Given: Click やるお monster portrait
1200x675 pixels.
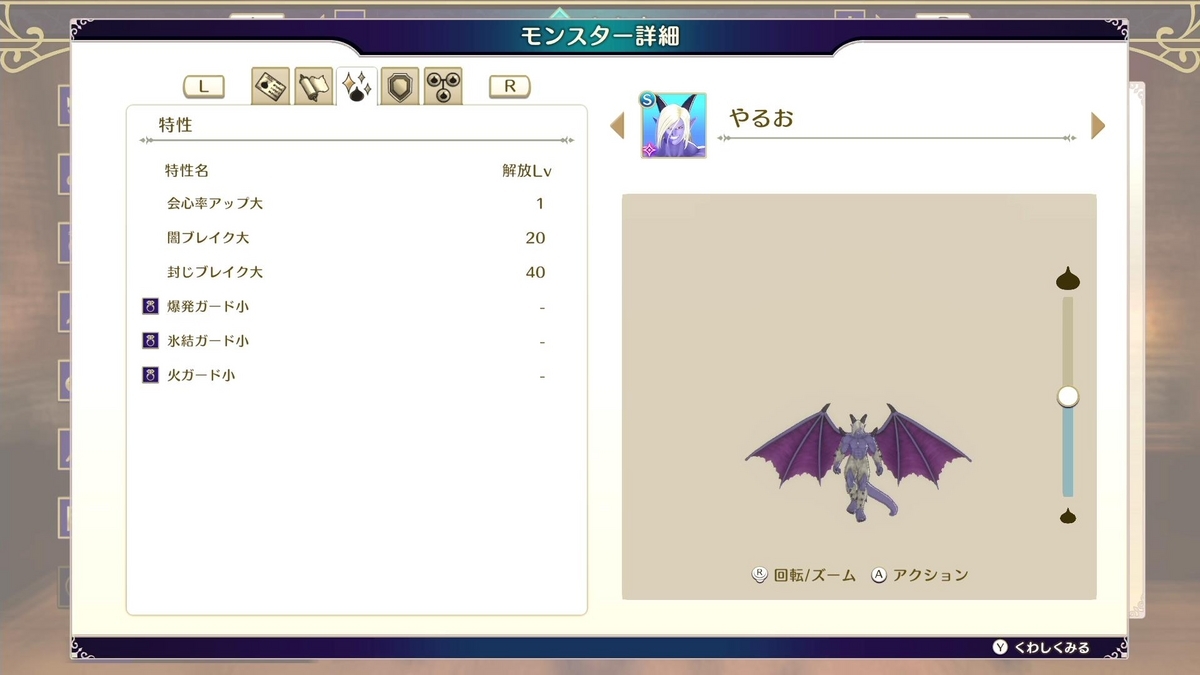Looking at the screenshot, I should pos(674,126).
